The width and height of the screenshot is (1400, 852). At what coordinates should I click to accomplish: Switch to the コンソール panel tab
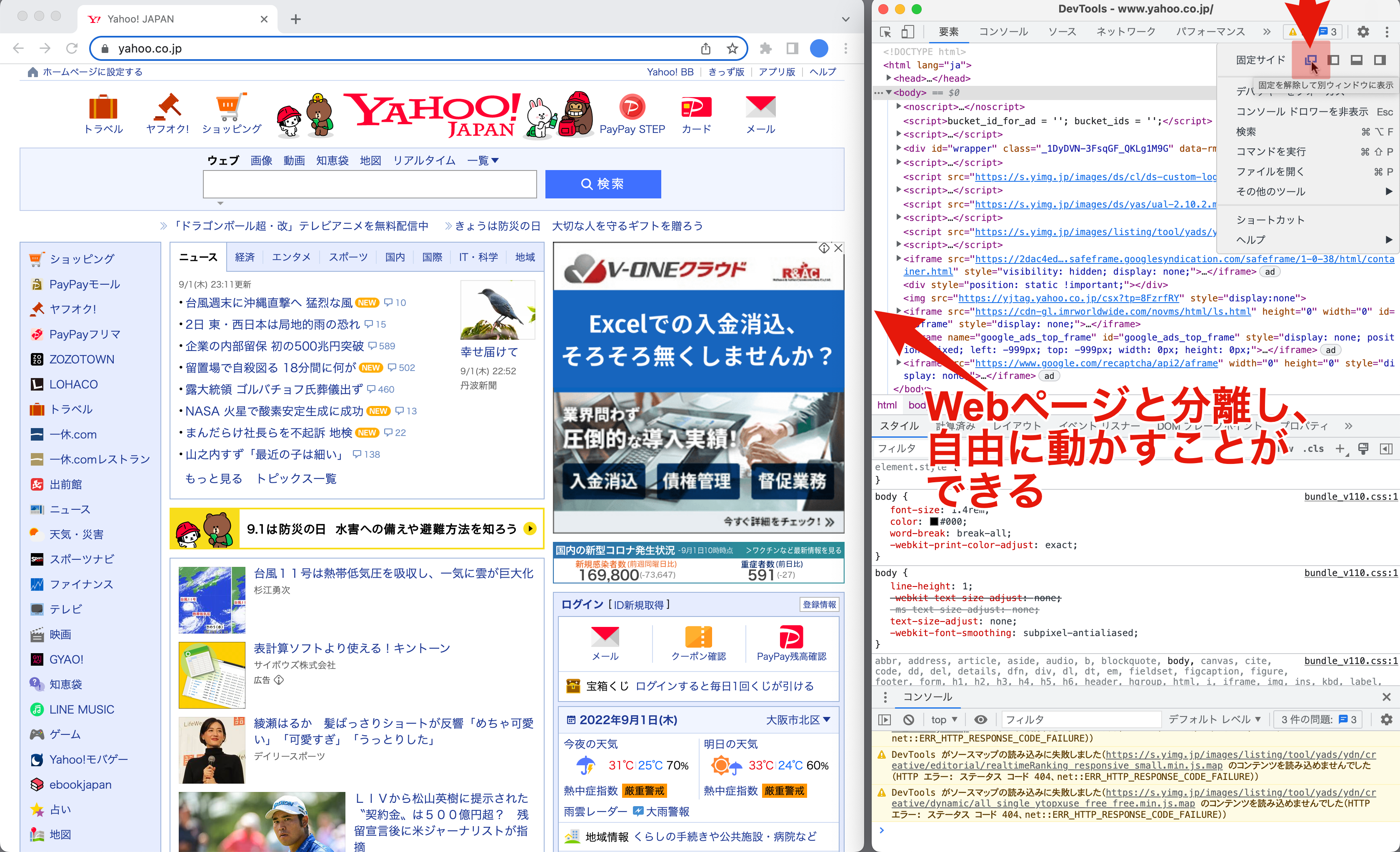coord(1003,32)
